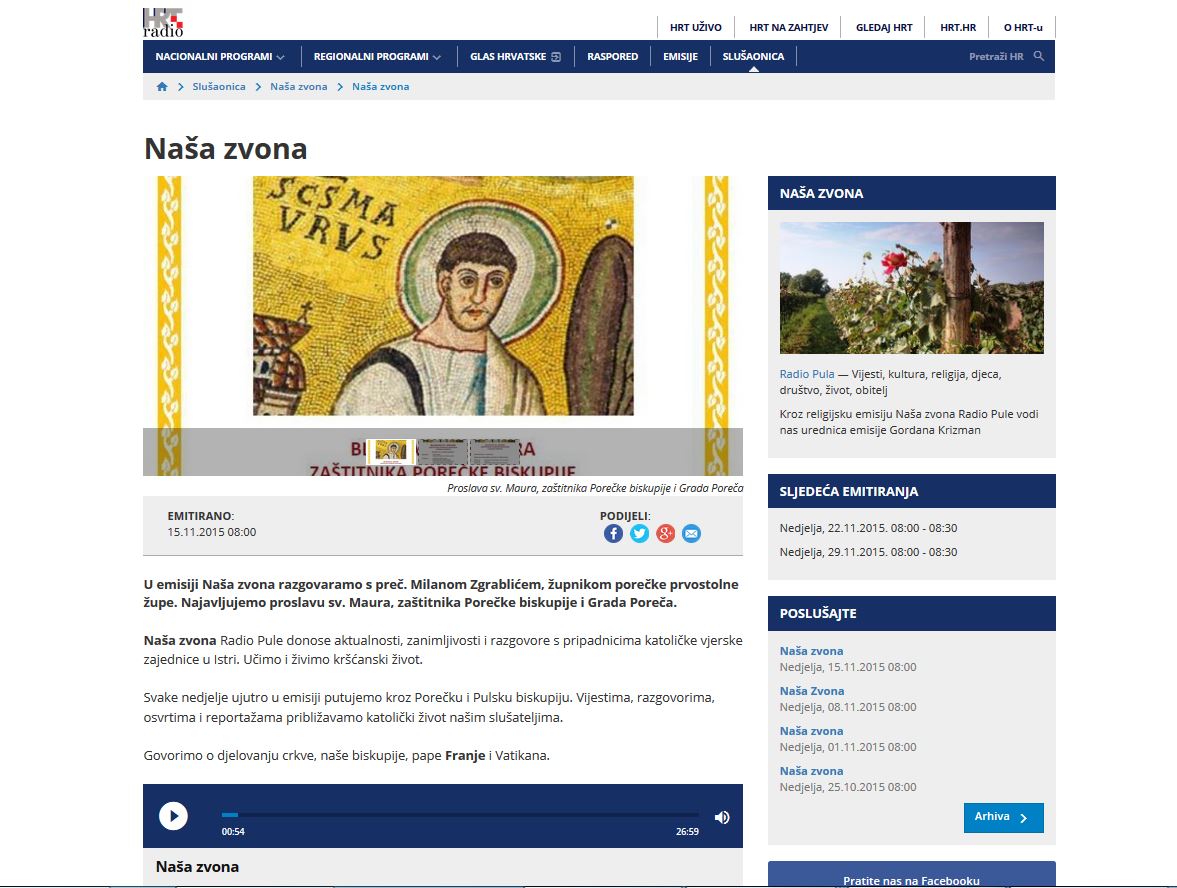
Task: Expand Nacionalni programi menu
Action: pyautogui.click(x=220, y=56)
